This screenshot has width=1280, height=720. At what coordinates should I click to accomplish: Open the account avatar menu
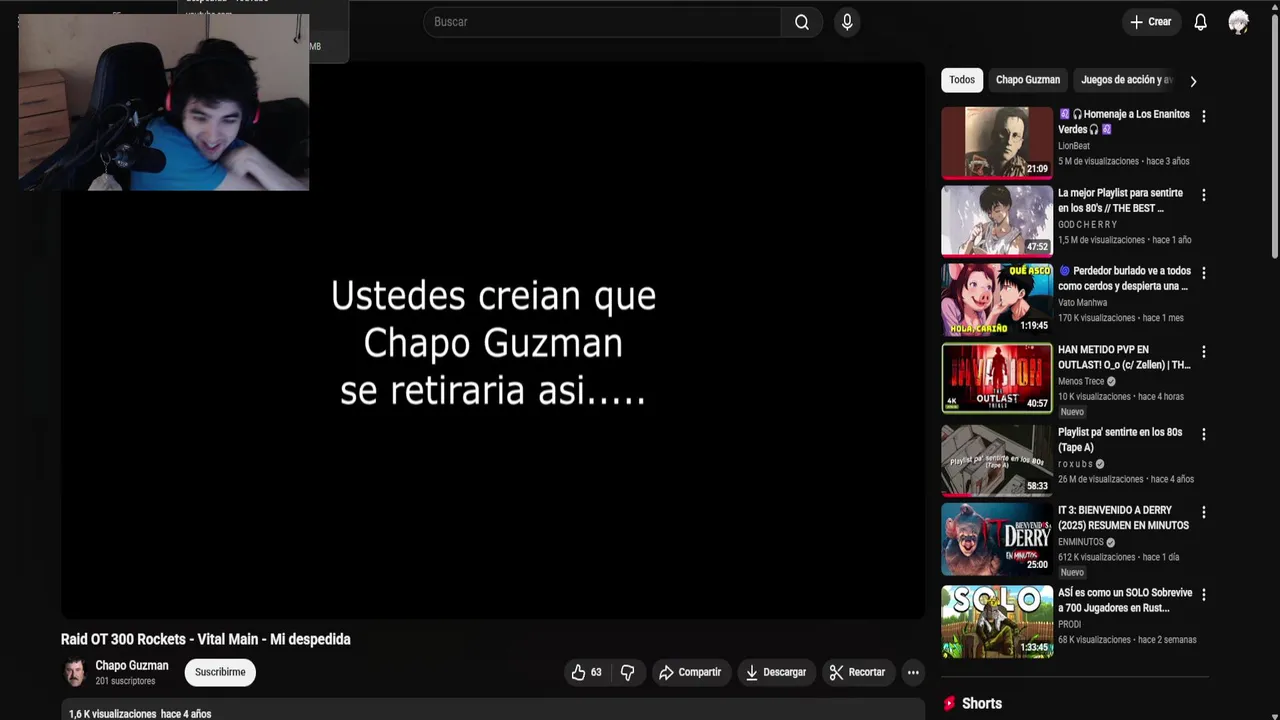(1239, 22)
